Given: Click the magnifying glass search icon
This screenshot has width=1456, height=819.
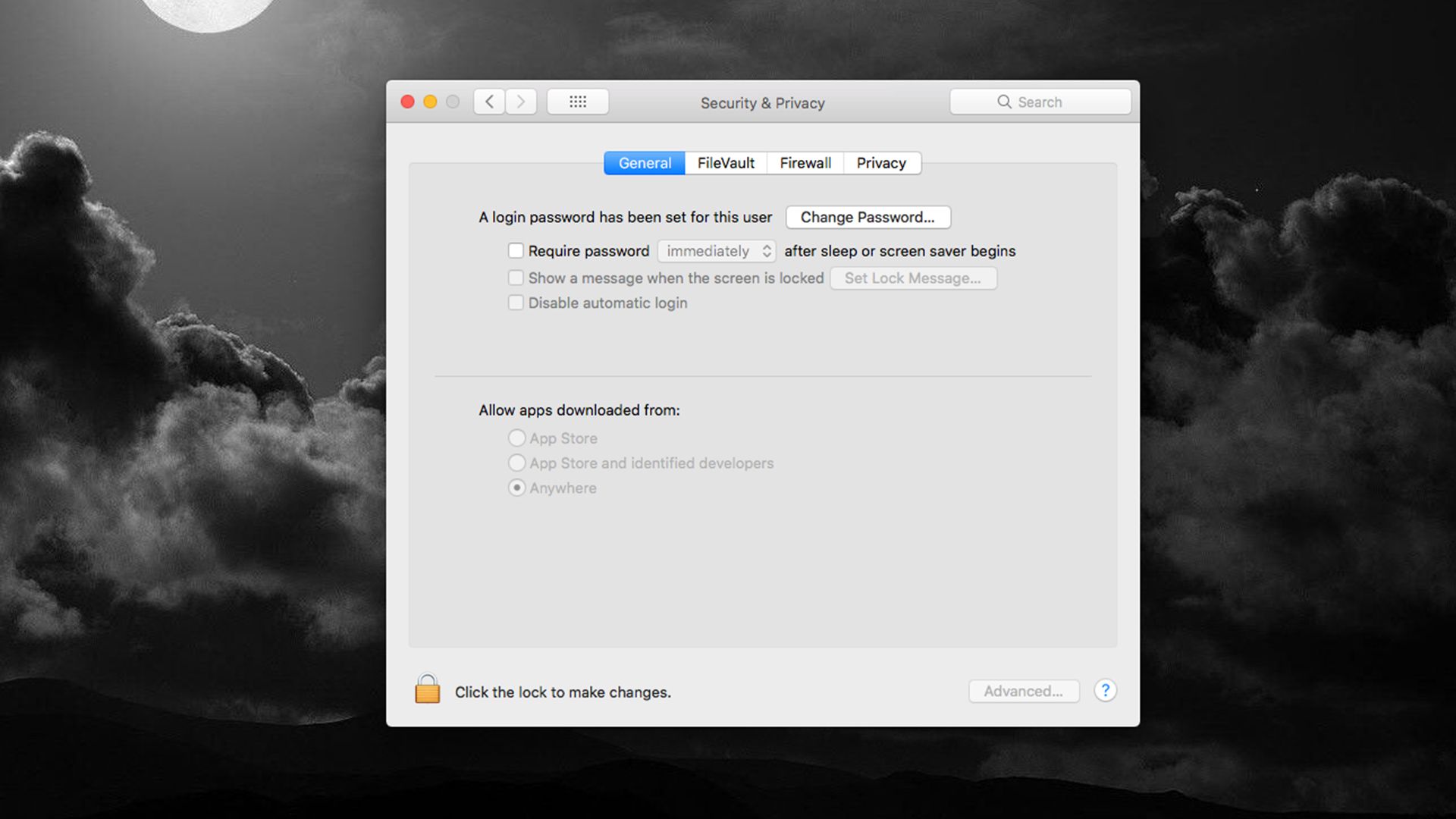Looking at the screenshot, I should [x=1004, y=102].
